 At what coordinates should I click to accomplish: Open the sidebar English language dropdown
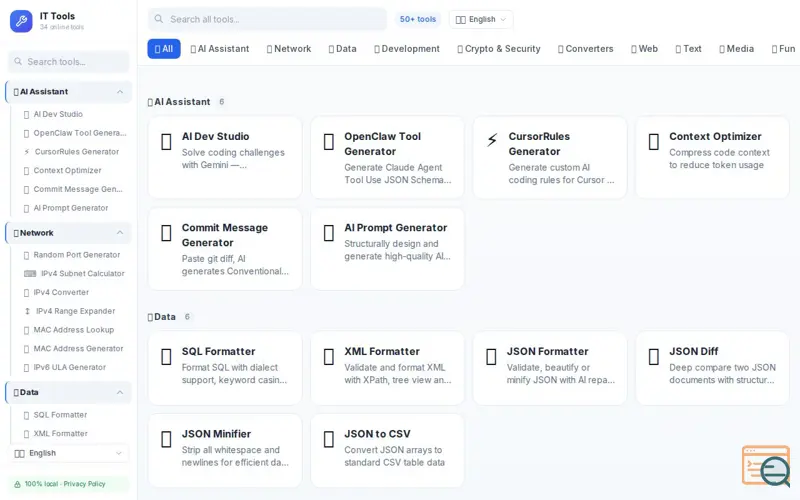69,453
